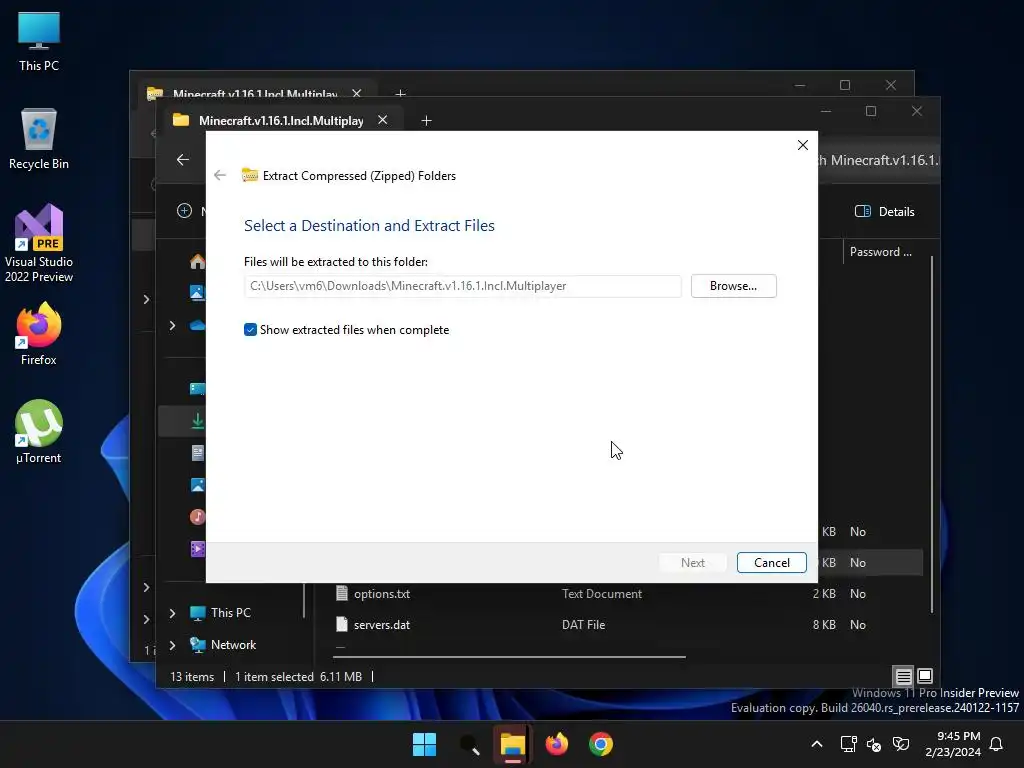Image resolution: width=1024 pixels, height=768 pixels.
Task: Select the options.txt file
Action: click(x=382, y=594)
